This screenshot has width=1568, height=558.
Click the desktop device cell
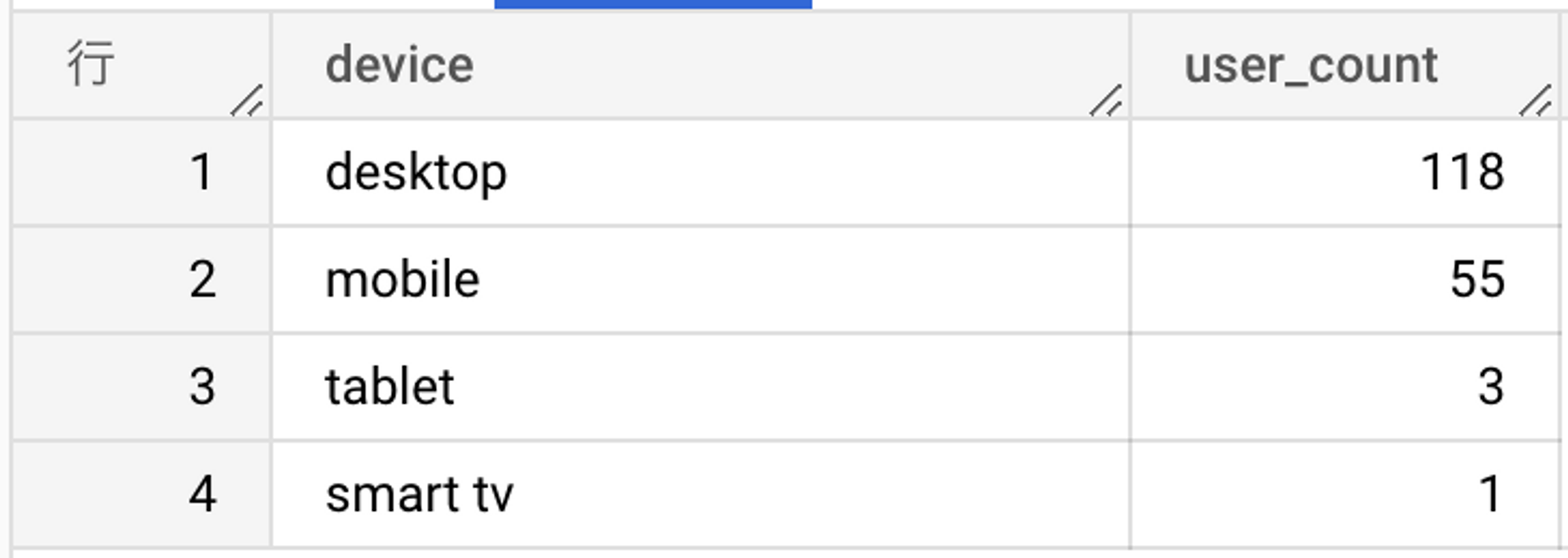(x=701, y=172)
